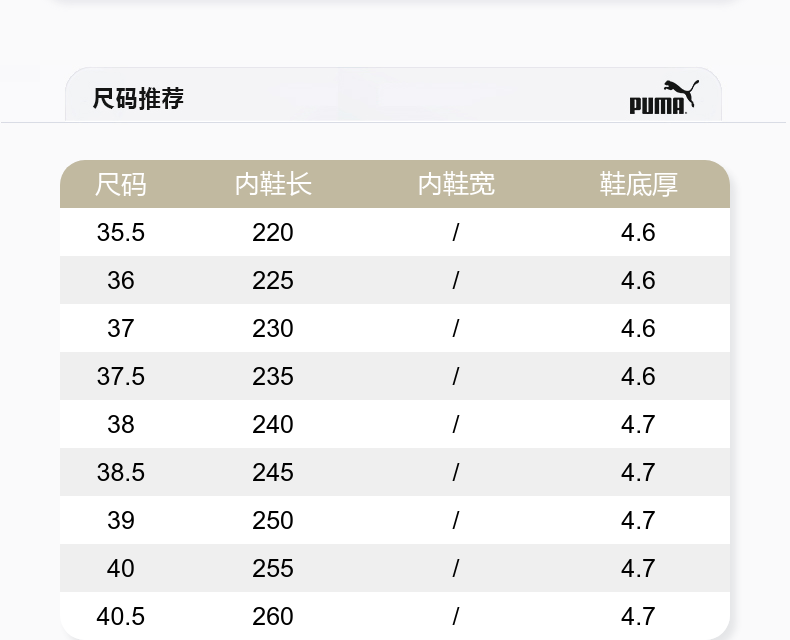
Task: Click the PUMA logo
Action: [x=663, y=98]
